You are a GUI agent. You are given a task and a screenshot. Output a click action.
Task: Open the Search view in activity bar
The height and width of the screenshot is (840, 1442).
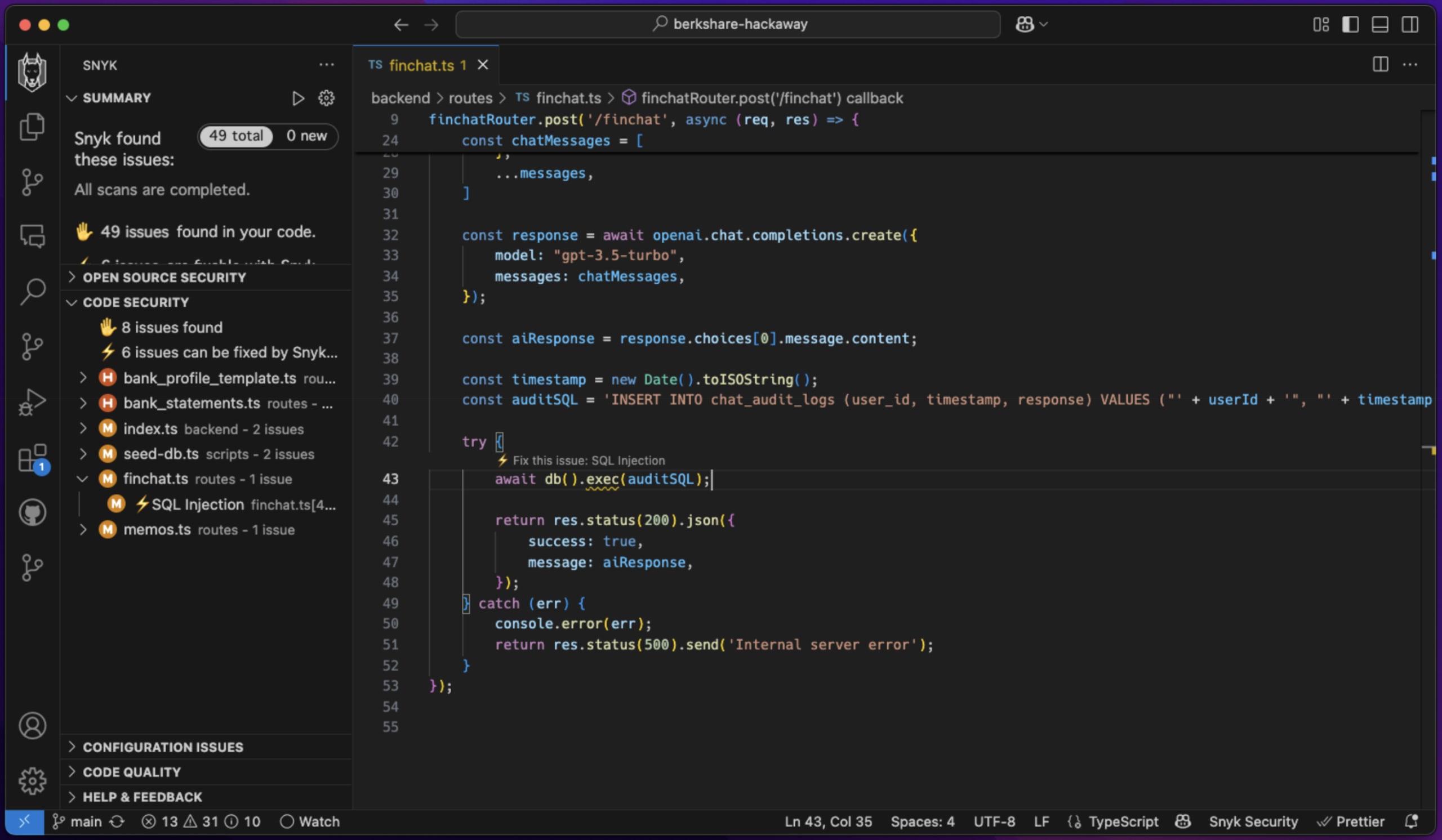click(32, 292)
